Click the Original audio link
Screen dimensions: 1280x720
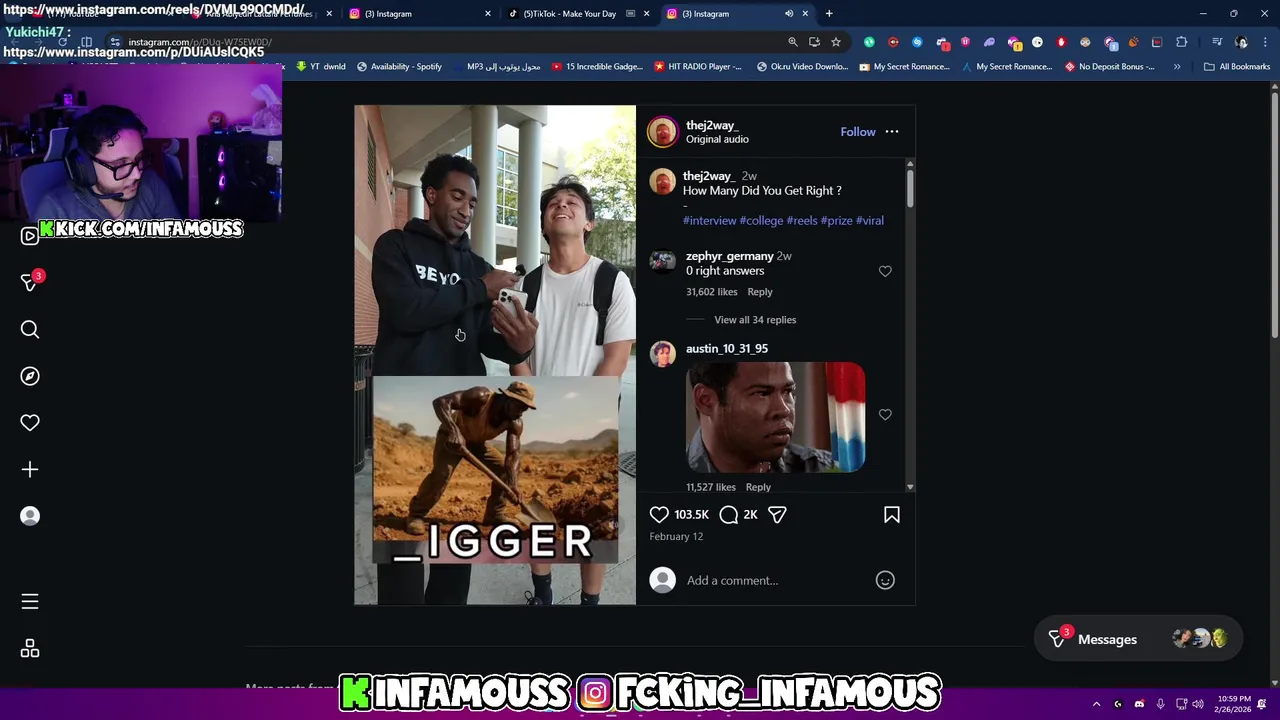(717, 139)
